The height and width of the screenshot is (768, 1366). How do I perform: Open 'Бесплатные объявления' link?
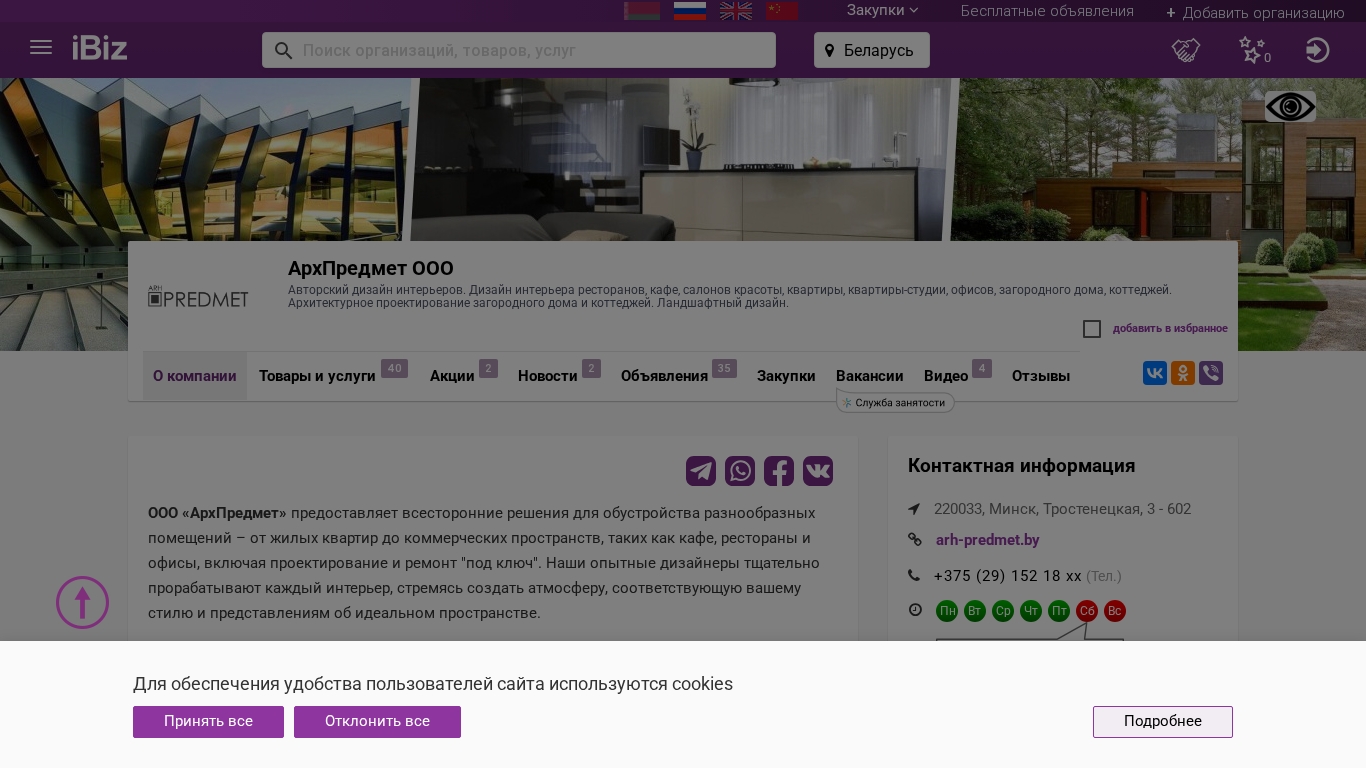(1047, 11)
